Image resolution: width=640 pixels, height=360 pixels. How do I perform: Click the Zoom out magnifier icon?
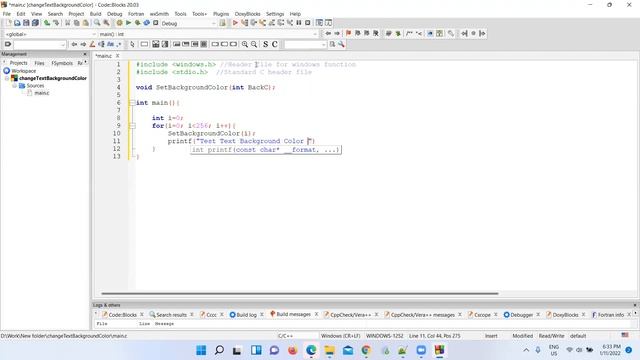pyautogui.click(x=254, y=44)
